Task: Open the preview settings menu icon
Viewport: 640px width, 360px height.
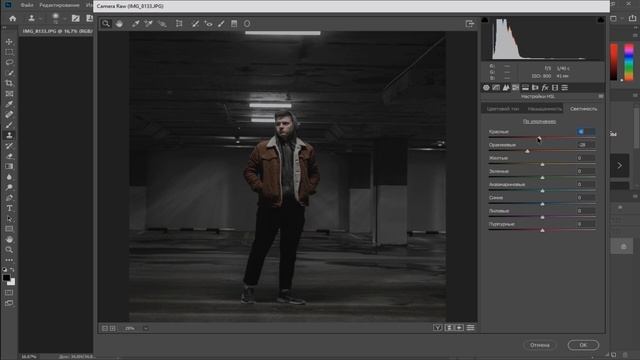Action: [x=471, y=328]
